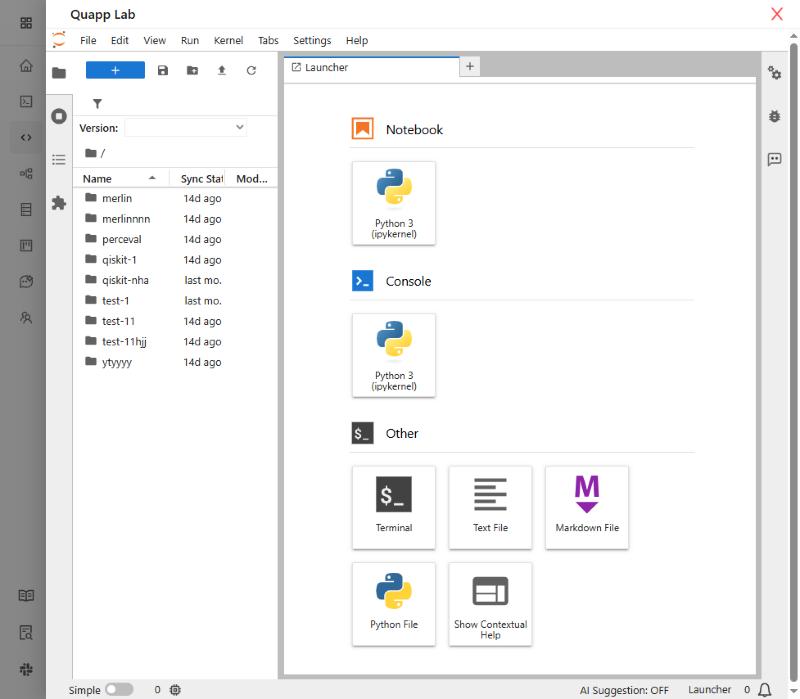
Task: Select the merlin folder
Action: click(176, 198)
